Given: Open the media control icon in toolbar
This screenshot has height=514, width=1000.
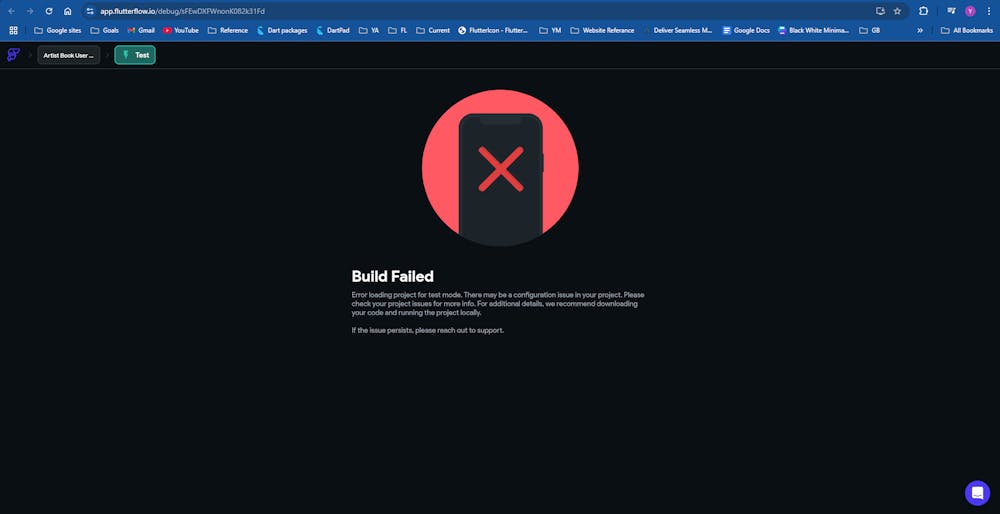Looking at the screenshot, I should click(x=951, y=11).
